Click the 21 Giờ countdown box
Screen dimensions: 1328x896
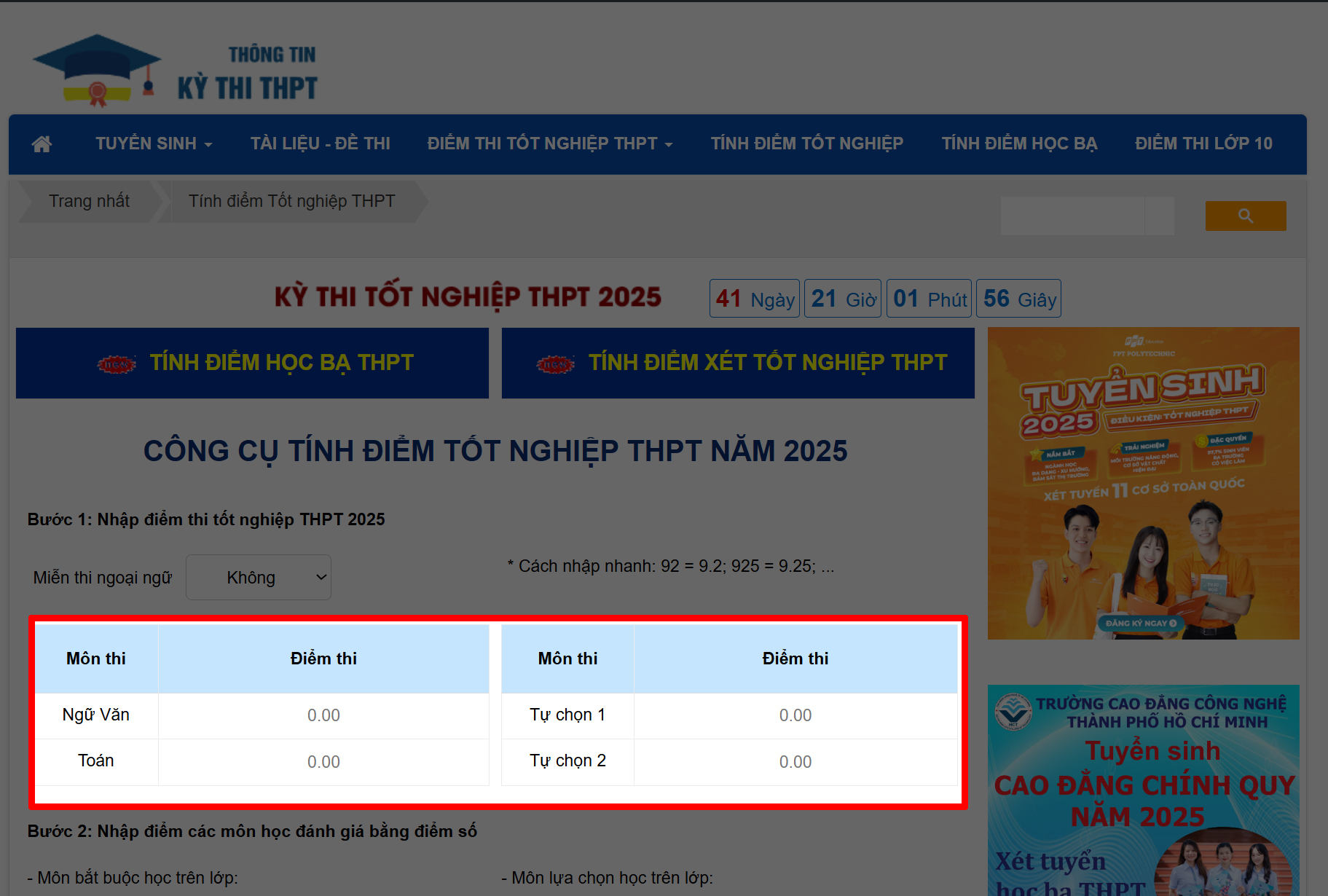coord(843,299)
